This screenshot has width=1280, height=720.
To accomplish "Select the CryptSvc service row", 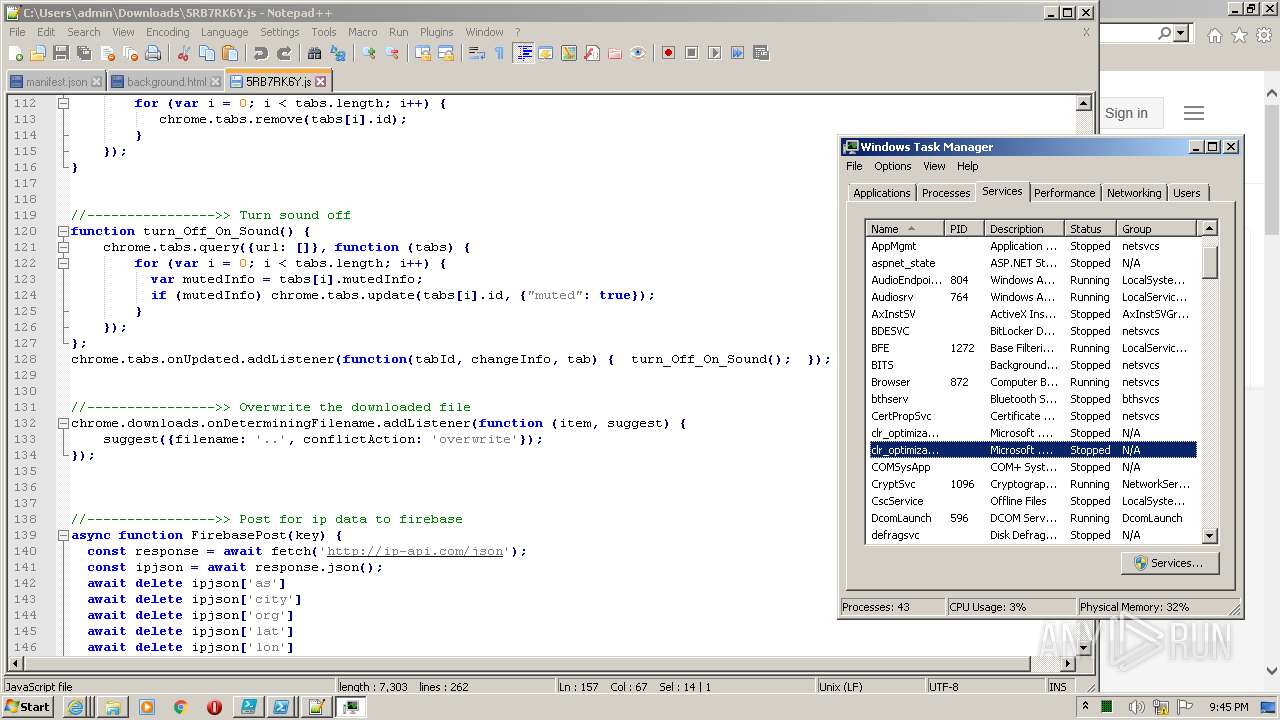I will pos(1032,484).
